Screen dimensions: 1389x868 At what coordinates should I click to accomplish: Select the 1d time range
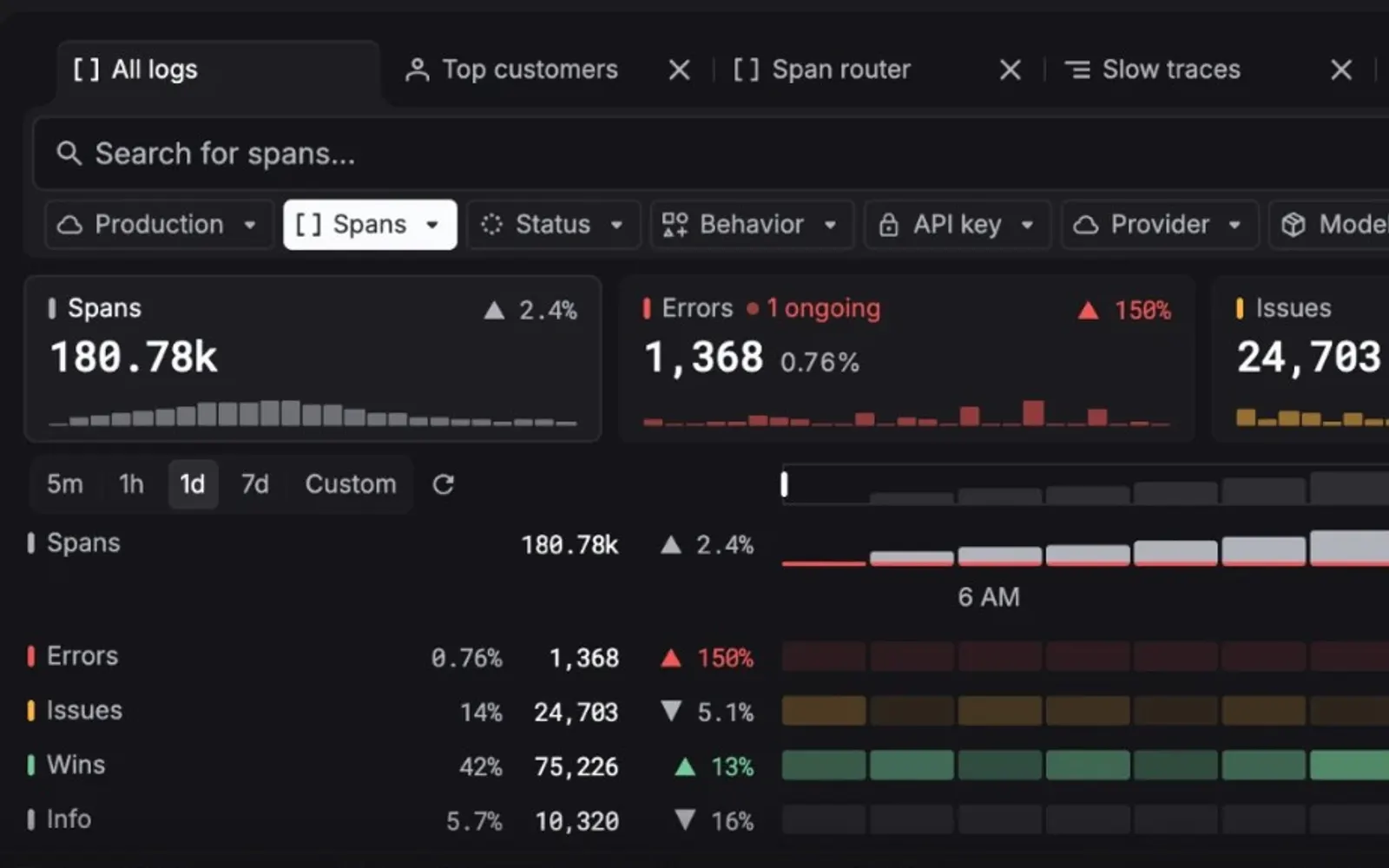[193, 483]
